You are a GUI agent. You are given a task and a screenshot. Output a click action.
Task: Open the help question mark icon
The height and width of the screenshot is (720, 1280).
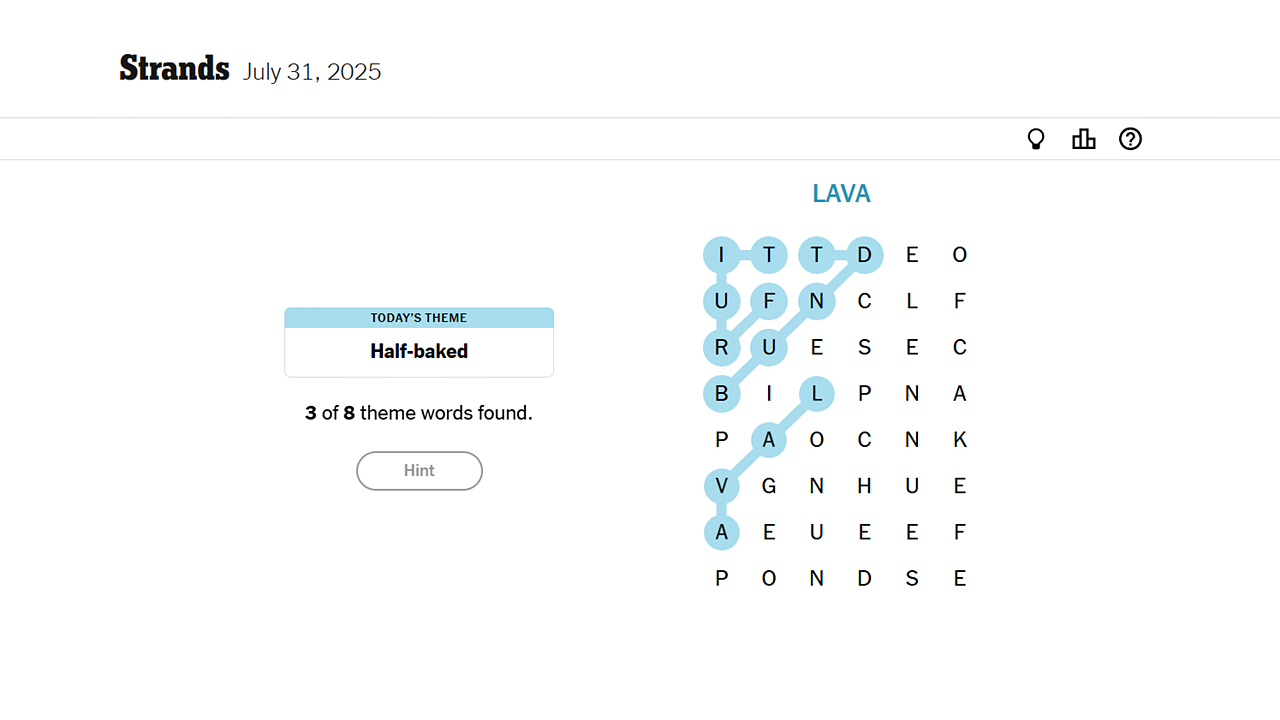[x=1130, y=139]
